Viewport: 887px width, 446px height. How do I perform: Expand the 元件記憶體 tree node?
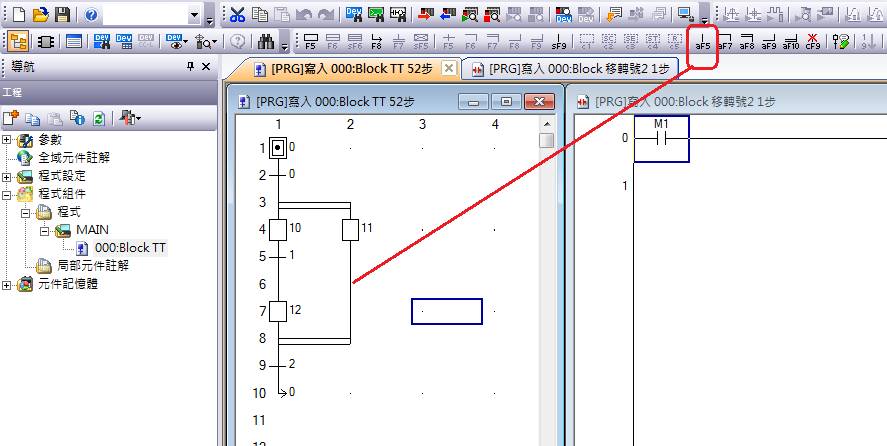7,284
